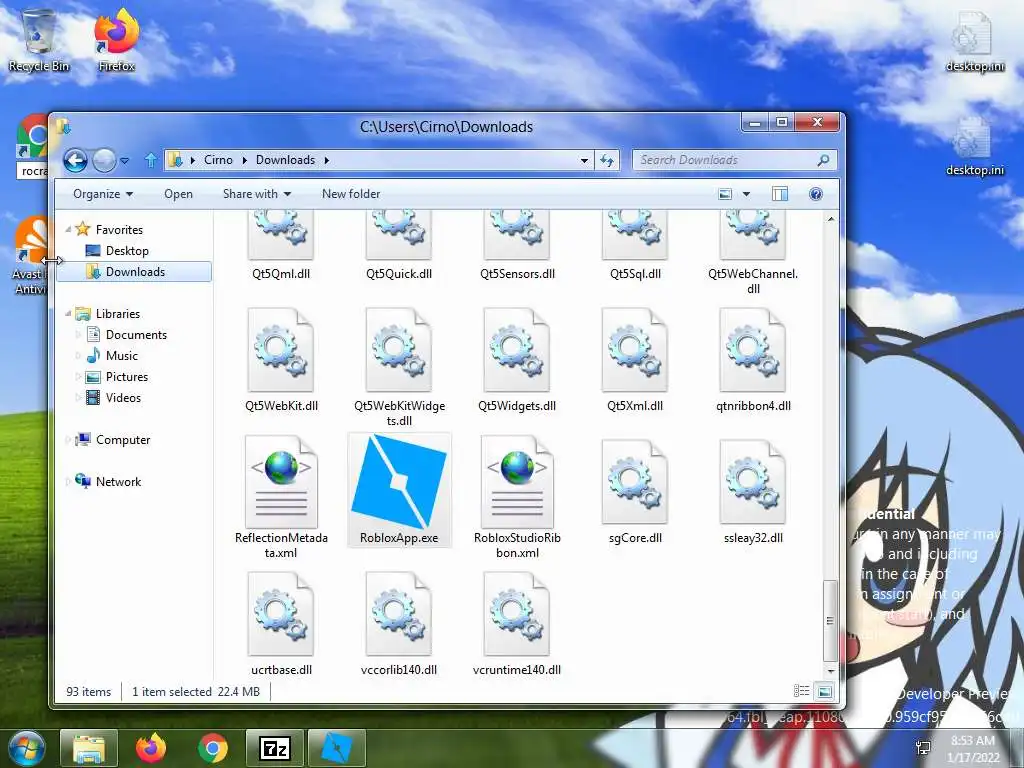Expand the Documents library node

point(78,334)
